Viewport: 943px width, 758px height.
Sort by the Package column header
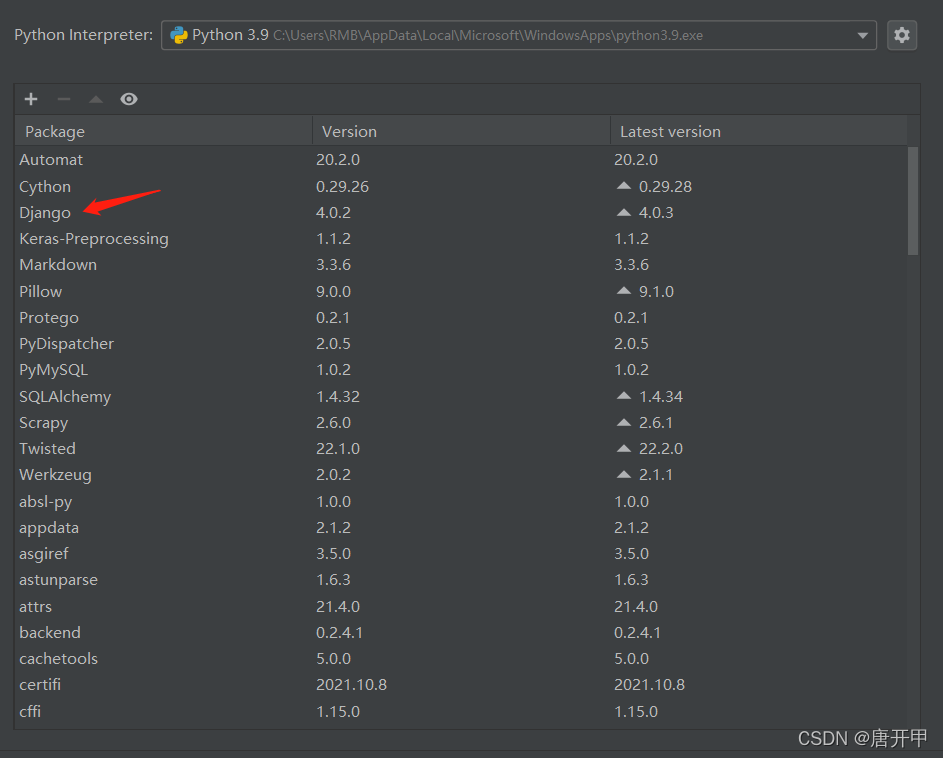click(163, 132)
